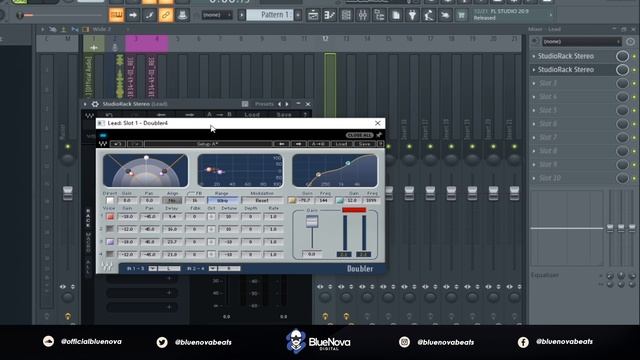Open the step sequencer in FL toolbar

(x=346, y=15)
